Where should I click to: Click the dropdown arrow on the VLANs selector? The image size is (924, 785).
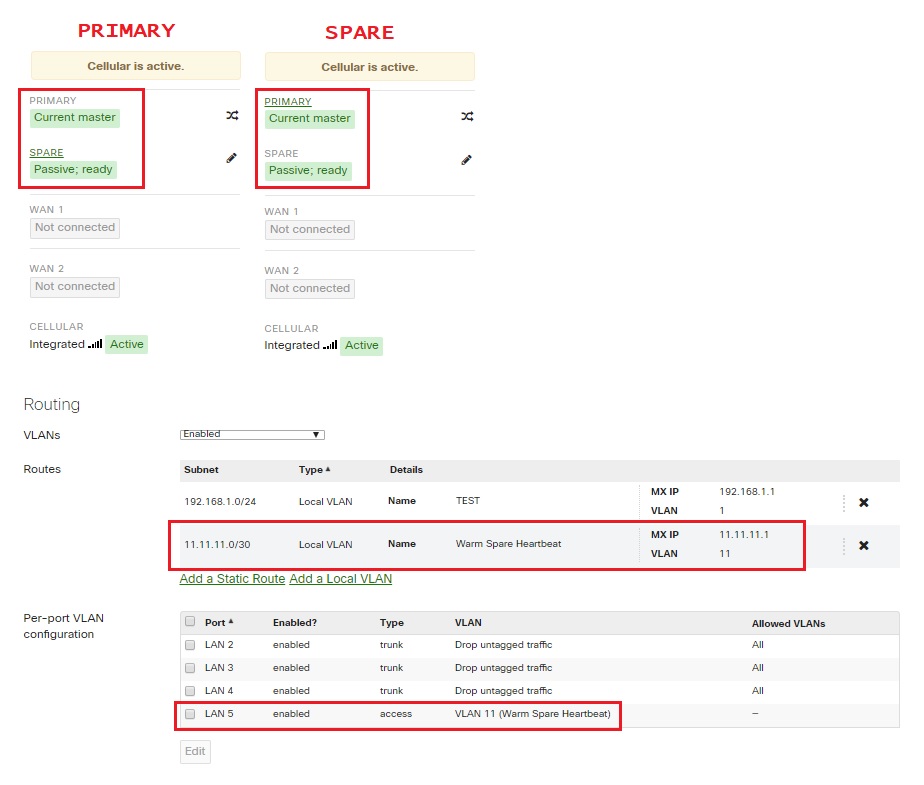click(317, 434)
